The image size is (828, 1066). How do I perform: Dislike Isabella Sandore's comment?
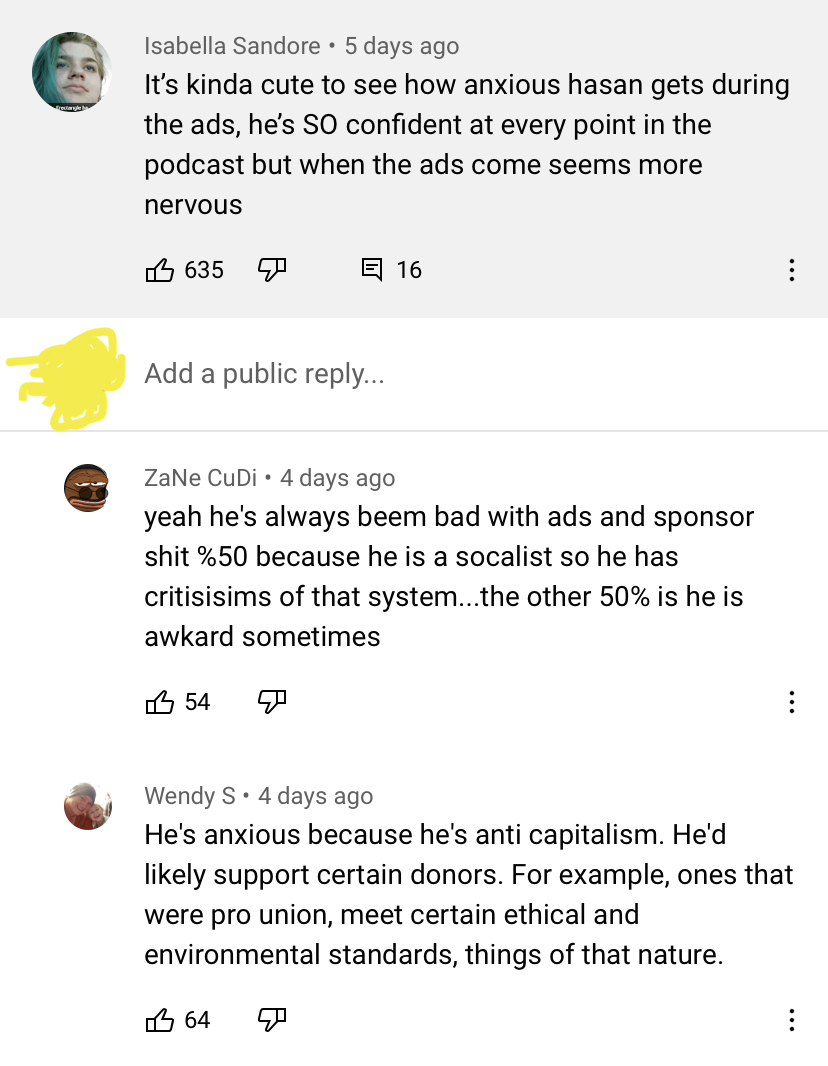(272, 270)
